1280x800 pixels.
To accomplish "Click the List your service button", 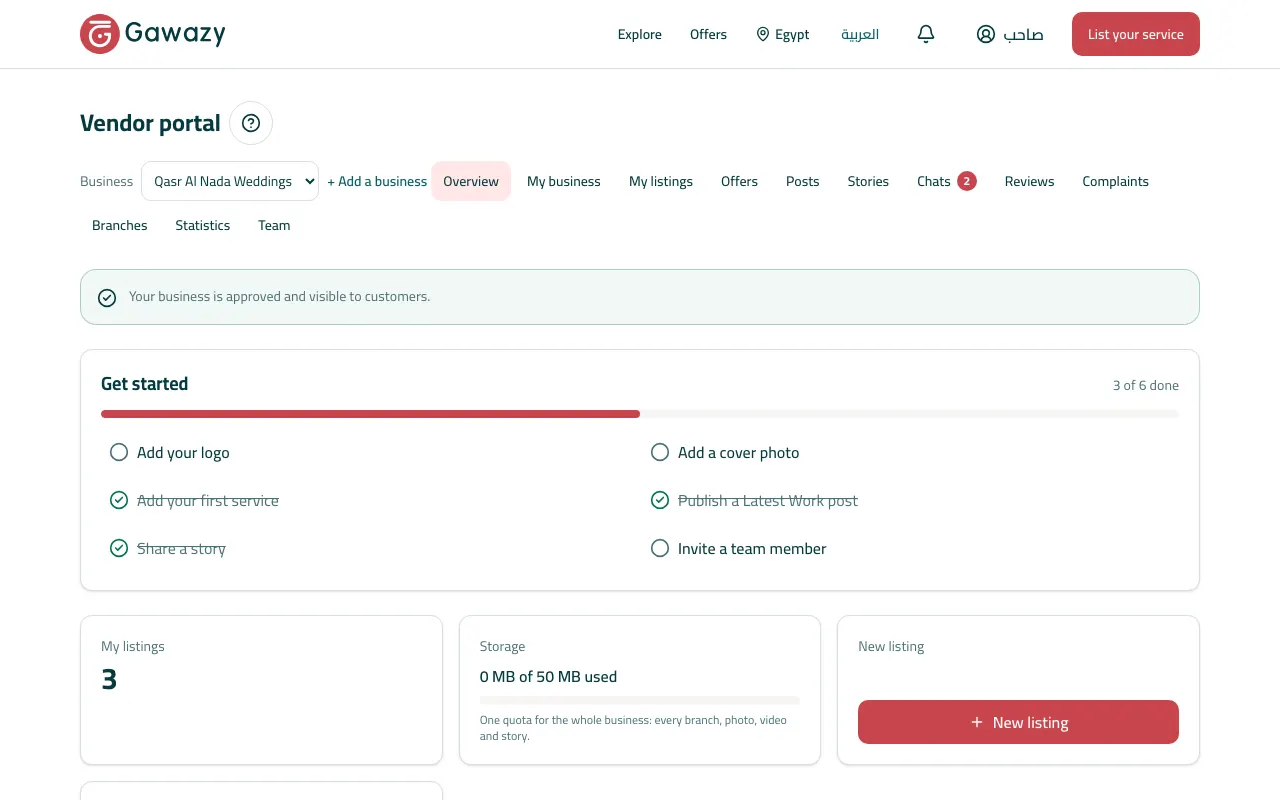I will click(x=1136, y=34).
